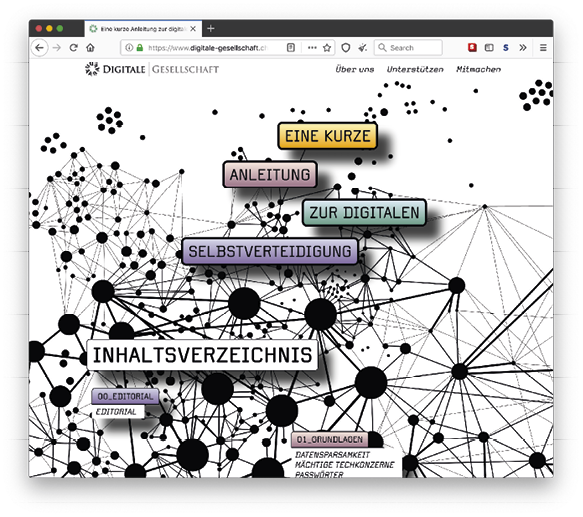
Task: Open the Firefox hamburger menu
Action: tap(543, 48)
